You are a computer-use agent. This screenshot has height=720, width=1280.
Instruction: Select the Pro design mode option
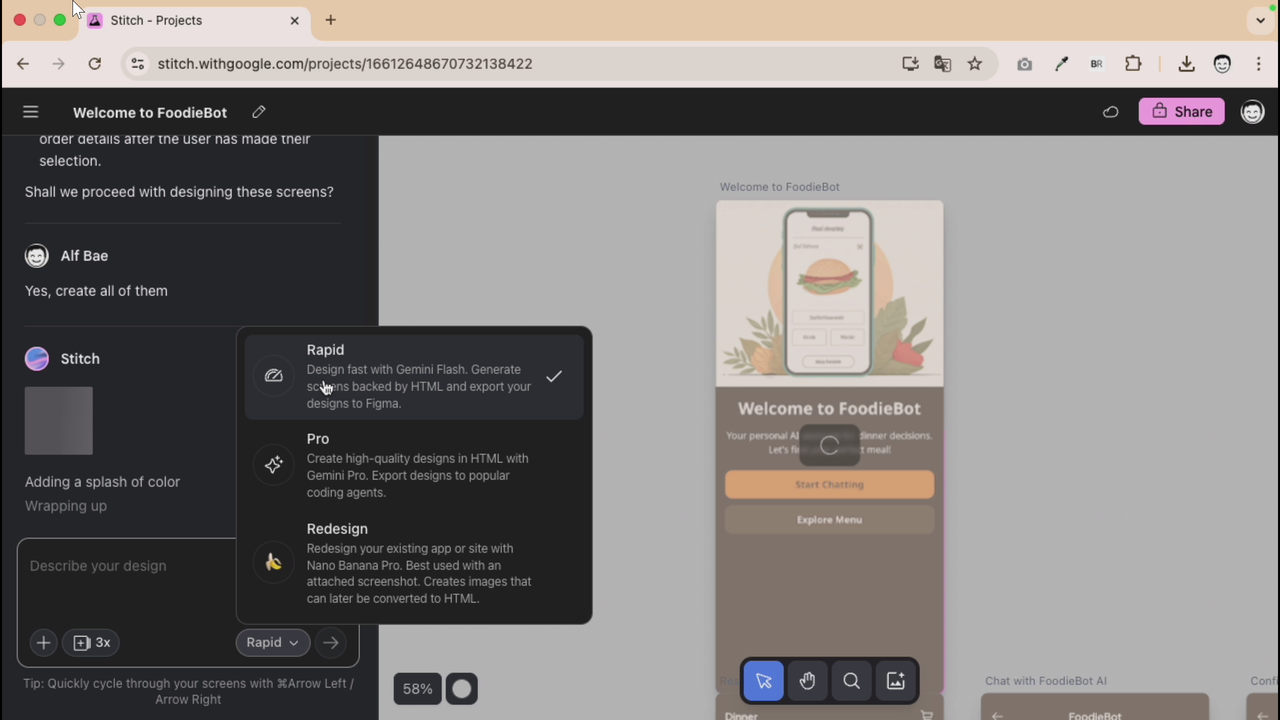(414, 465)
